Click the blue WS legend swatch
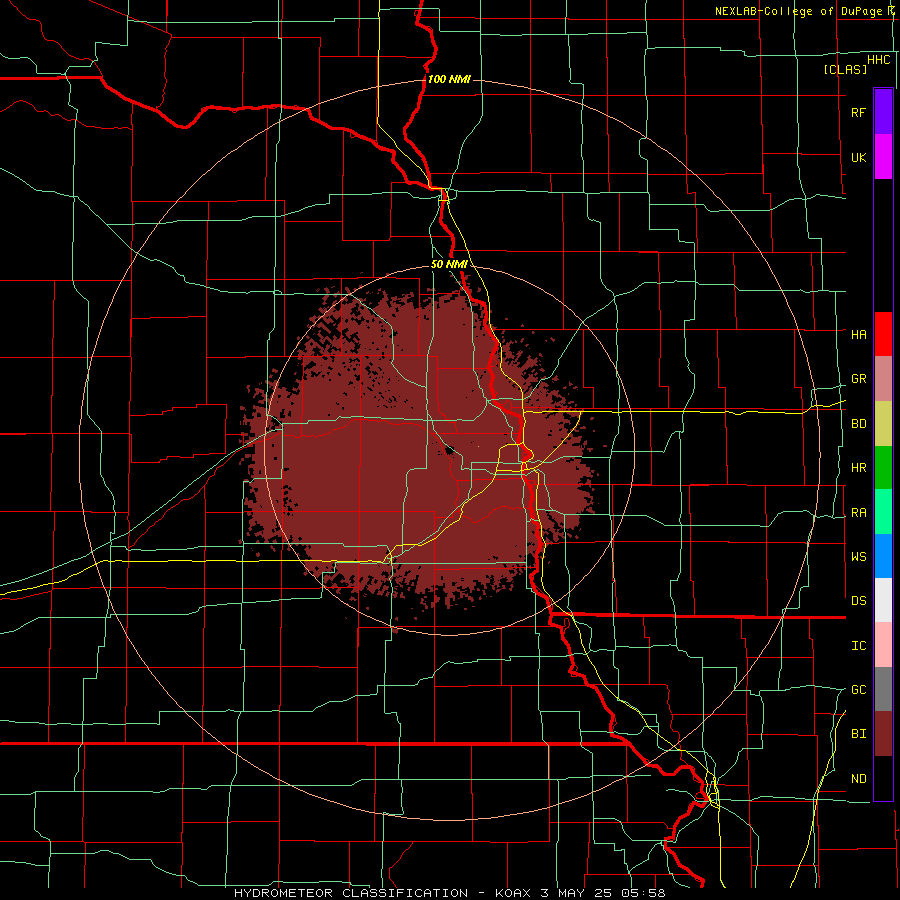This screenshot has width=900, height=900. click(883, 556)
